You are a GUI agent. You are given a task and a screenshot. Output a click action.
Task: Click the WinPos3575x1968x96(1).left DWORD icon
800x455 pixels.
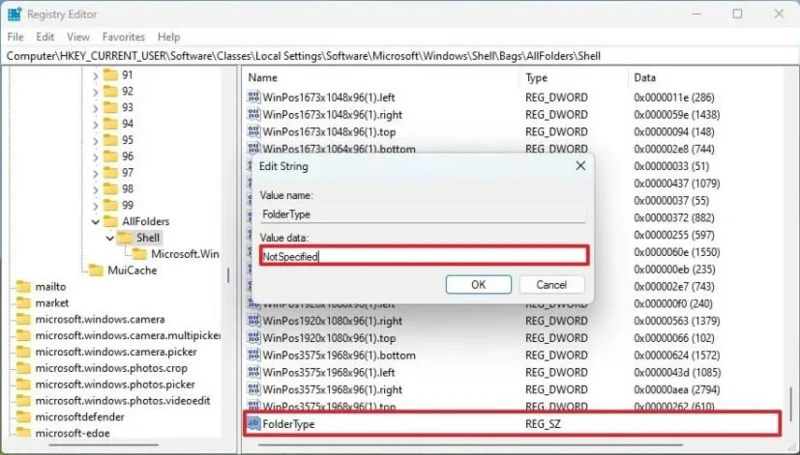tap(254, 372)
